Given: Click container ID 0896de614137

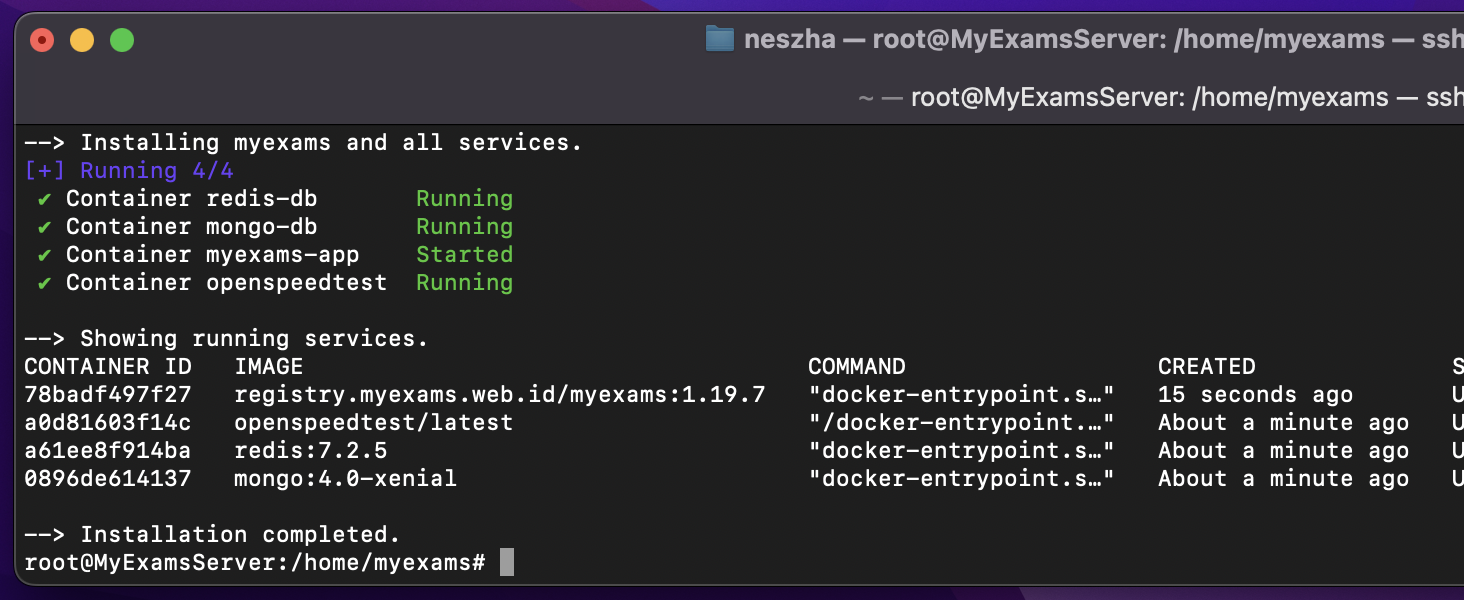Looking at the screenshot, I should click(x=108, y=479).
